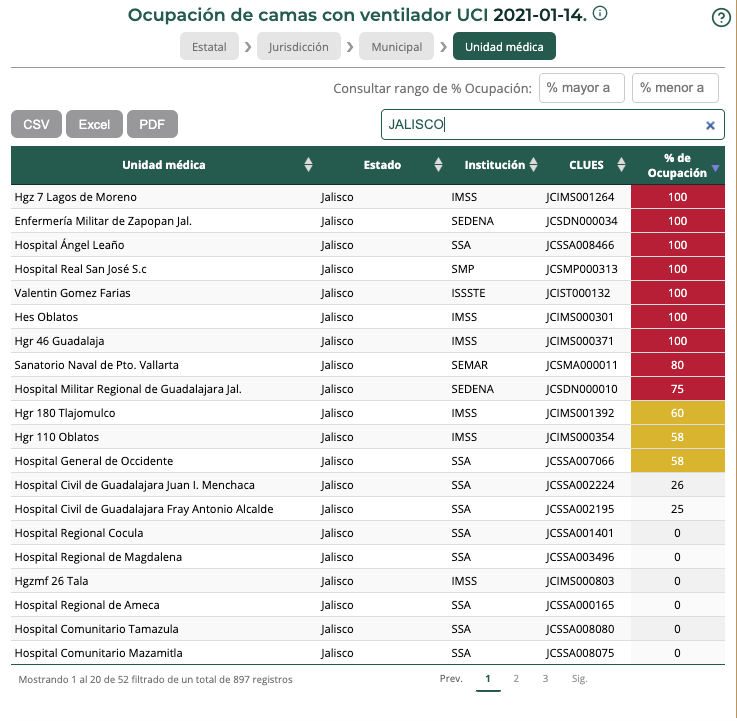
Task: Click the help question mark icon
Action: pyautogui.click(x=720, y=18)
